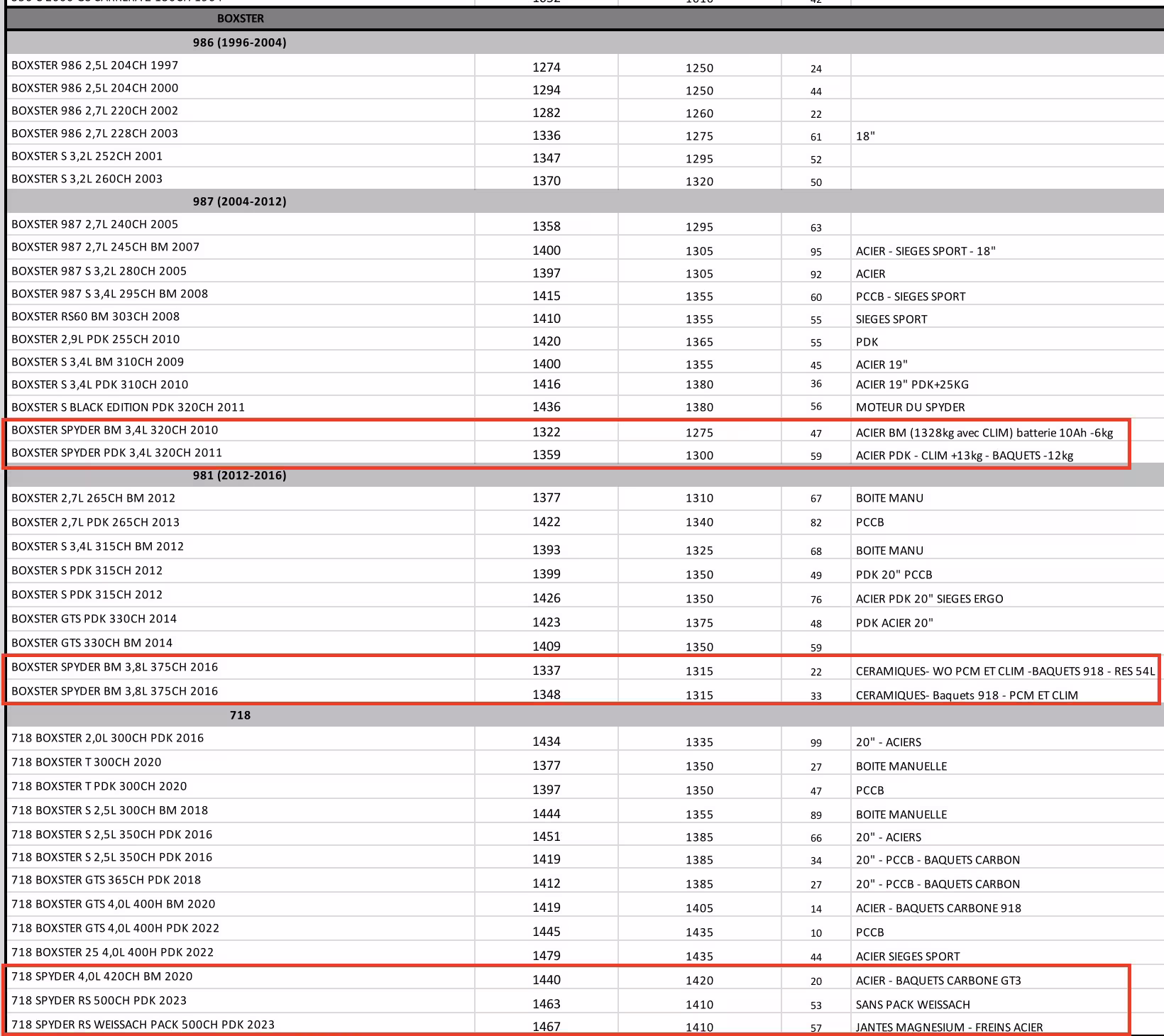This screenshot has width=1164, height=1036.
Task: Select the weight value 1436
Action: (547, 407)
